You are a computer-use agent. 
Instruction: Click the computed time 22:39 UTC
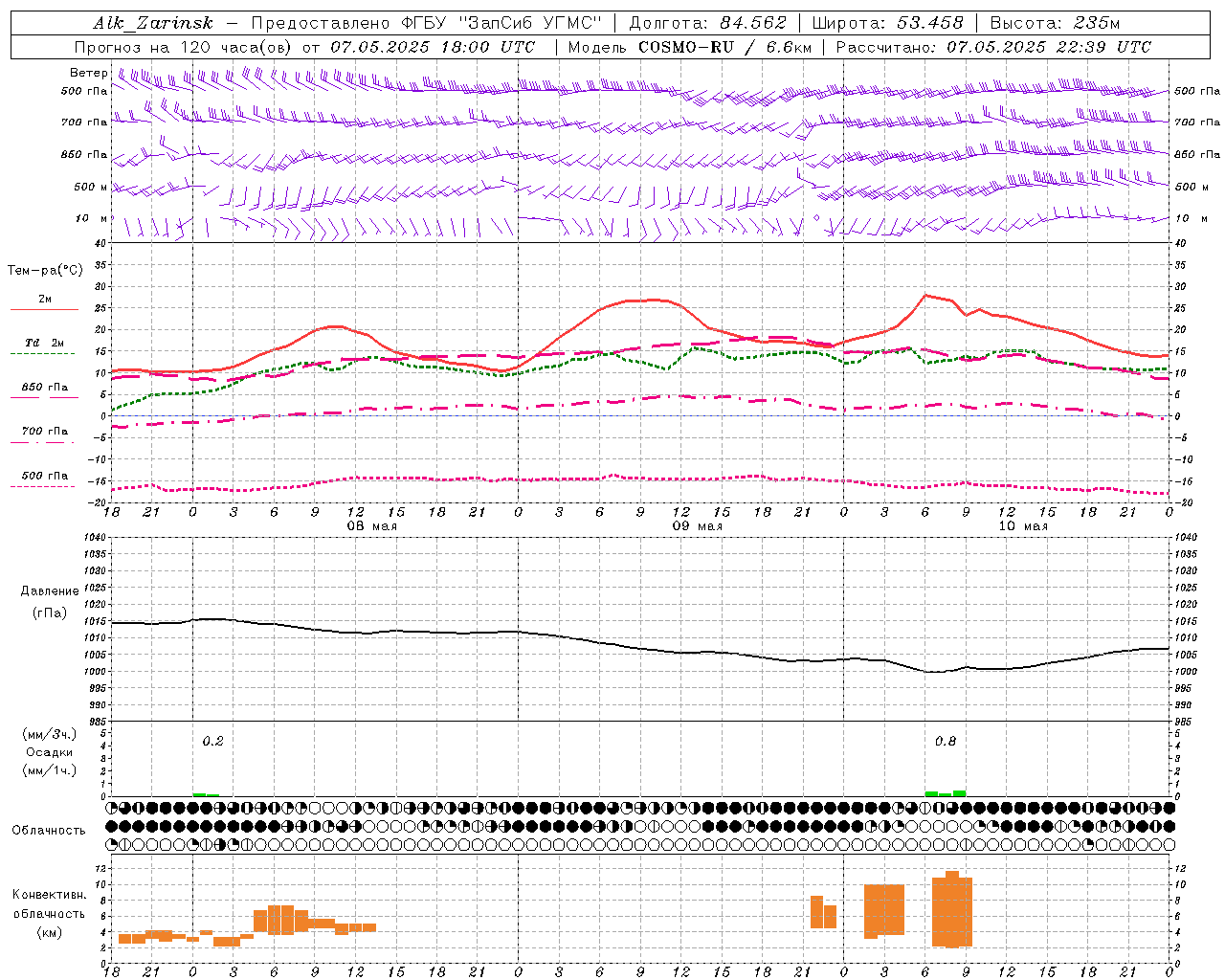(x=1103, y=47)
